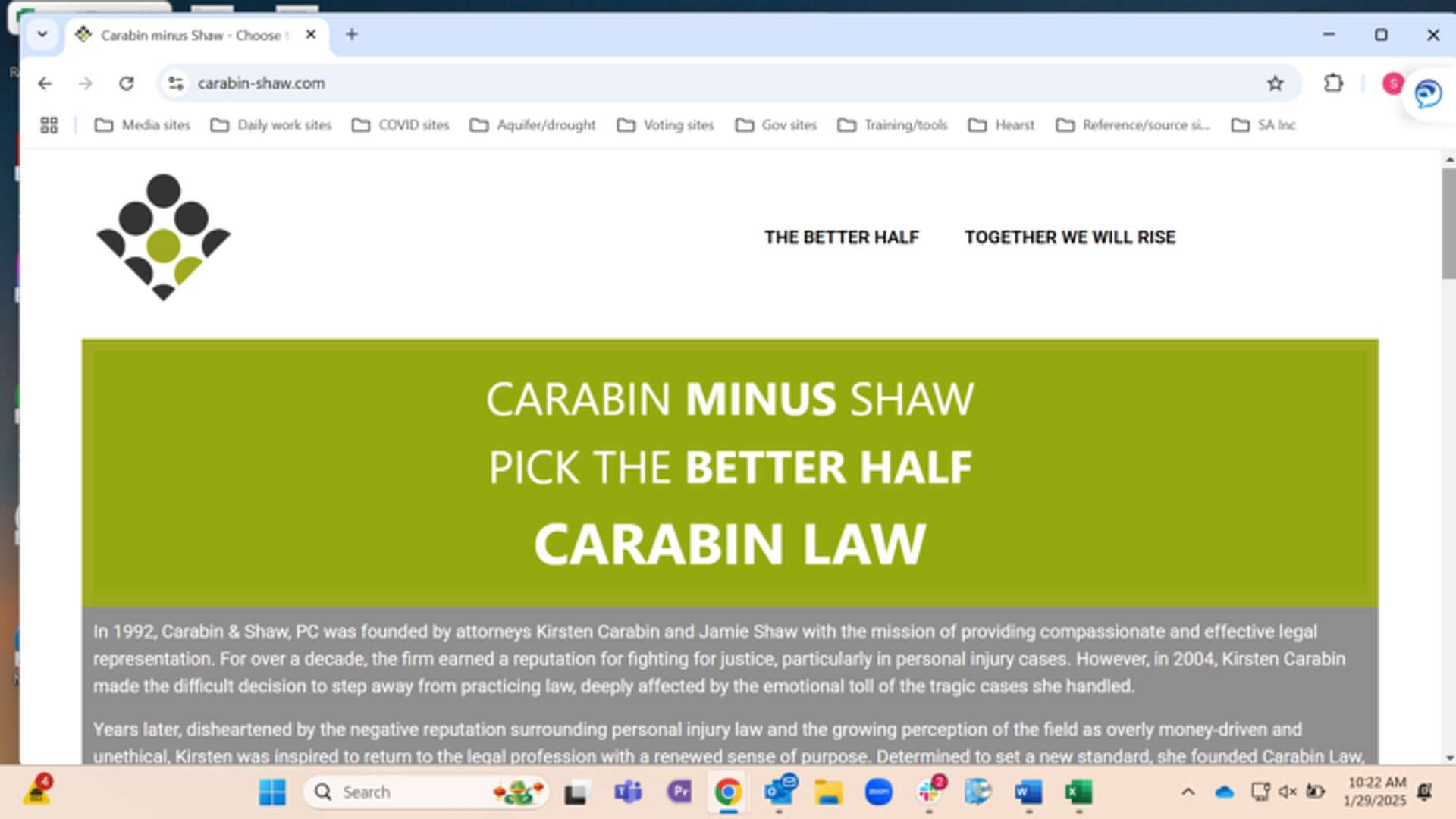Screen dimensions: 1456x819
Task: Open the bookmarks grid icon beside the bookmarks bar
Action: tap(49, 124)
